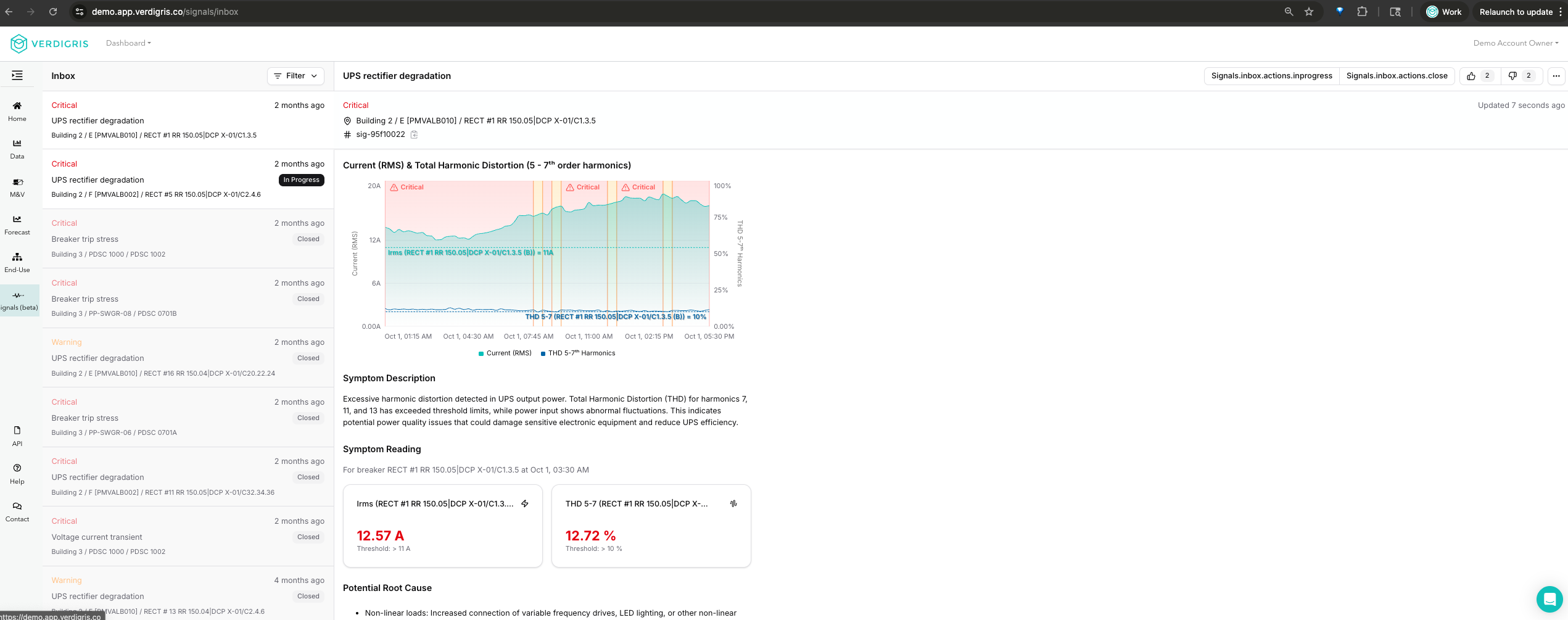Open Breaker trip stress PP-SWGR-08 signal
Image resolution: width=1568 pixels, height=620 pixels.
(x=188, y=299)
